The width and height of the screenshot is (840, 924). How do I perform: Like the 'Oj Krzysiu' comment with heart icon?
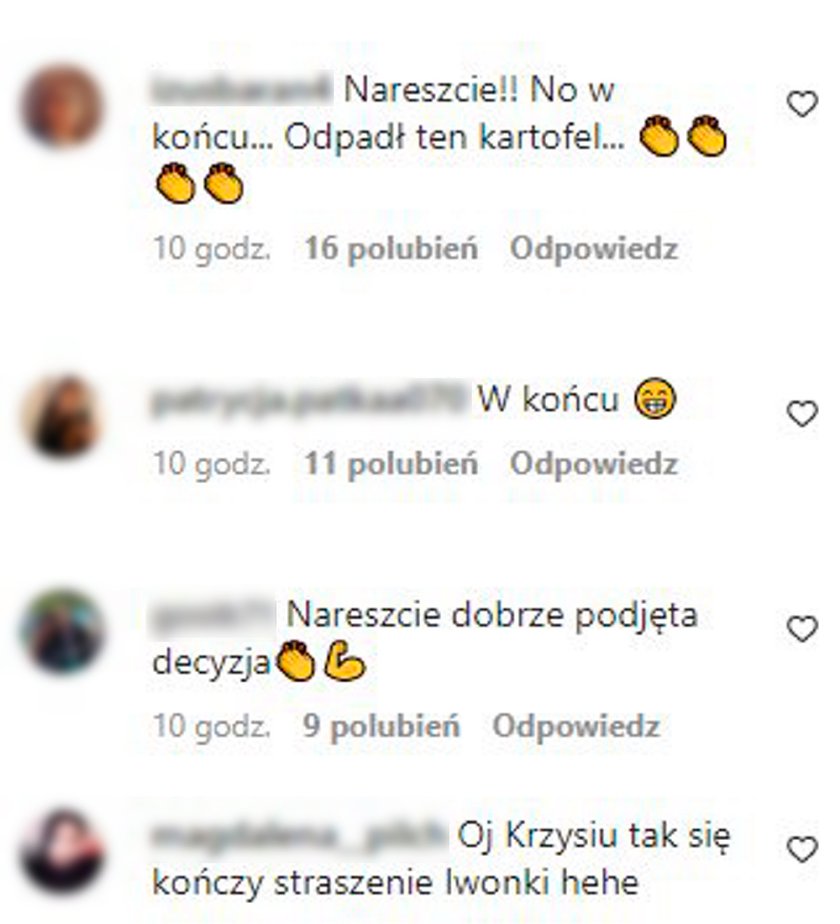click(x=802, y=849)
